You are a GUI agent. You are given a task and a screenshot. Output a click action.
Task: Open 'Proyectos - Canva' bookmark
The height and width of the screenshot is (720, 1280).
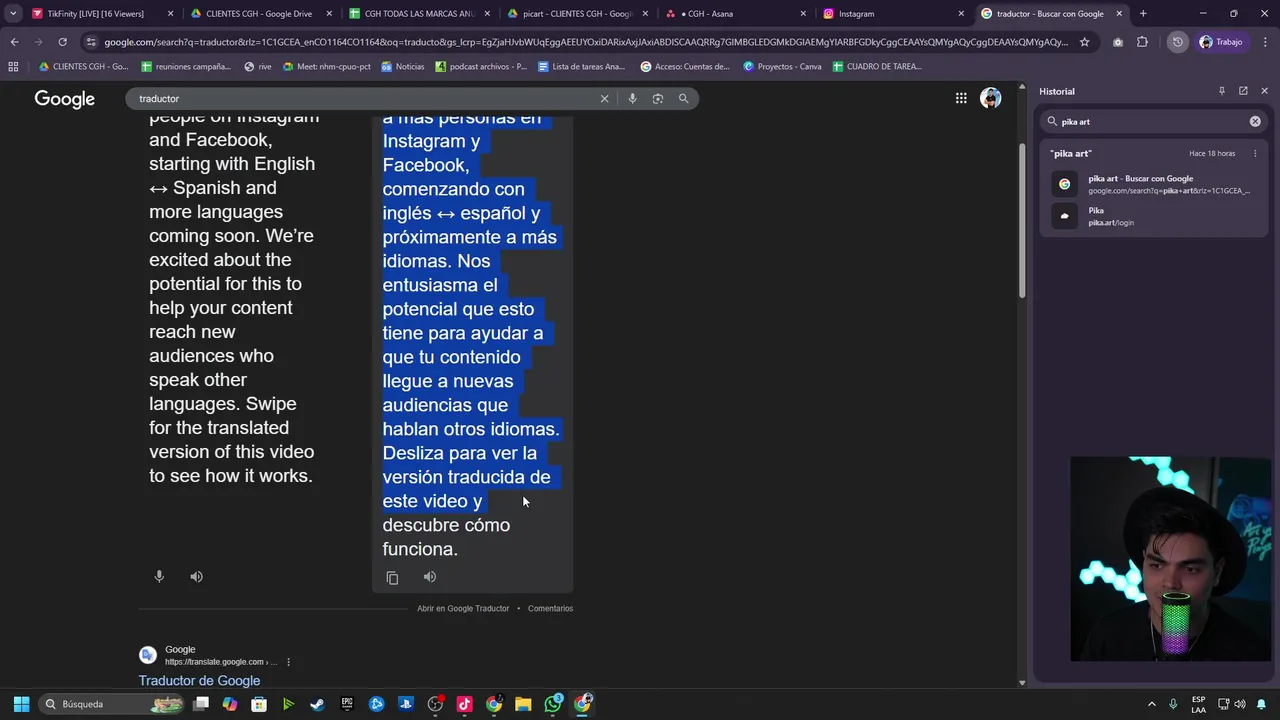click(782, 67)
